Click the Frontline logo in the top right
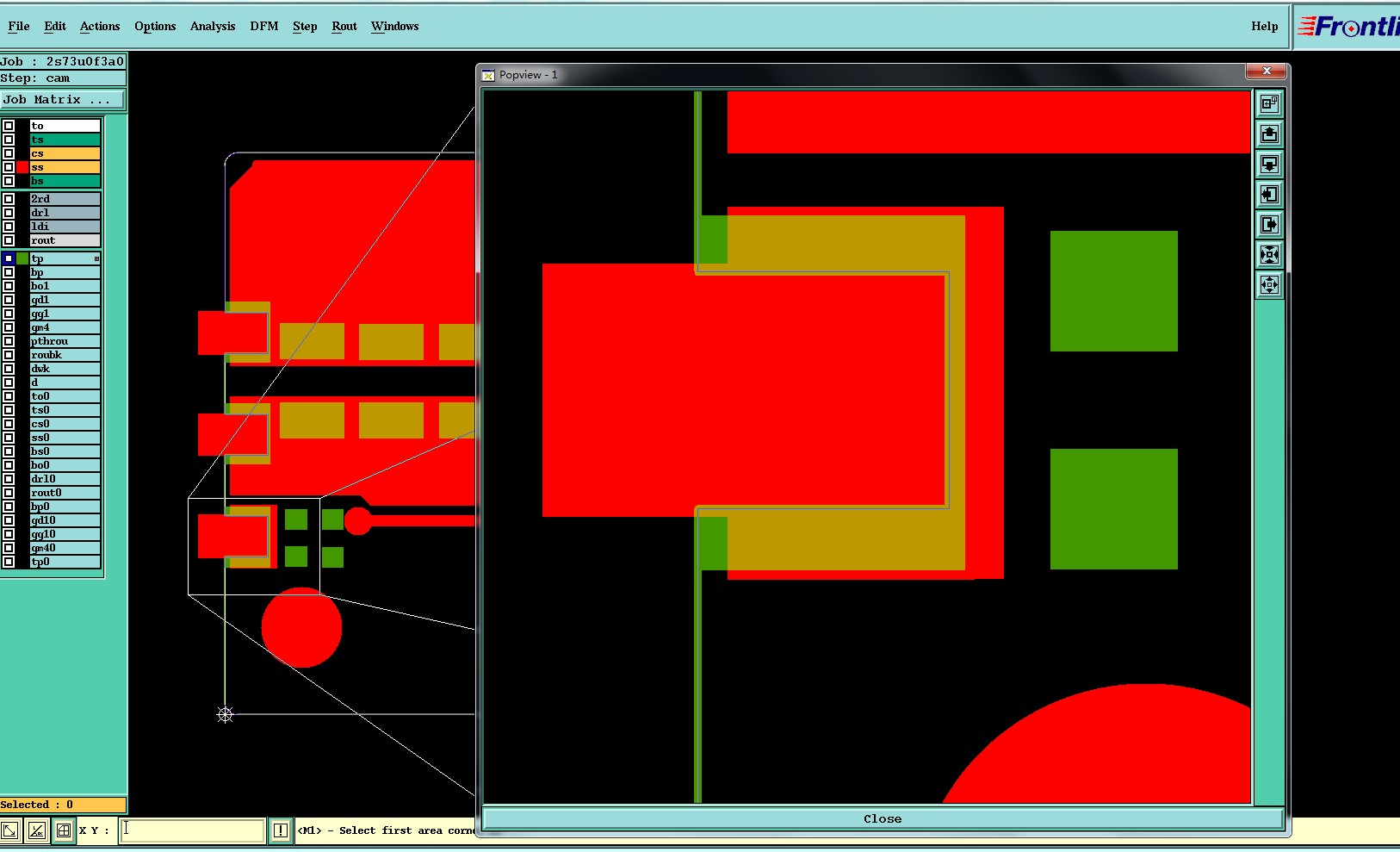1400x852 pixels. click(1348, 27)
